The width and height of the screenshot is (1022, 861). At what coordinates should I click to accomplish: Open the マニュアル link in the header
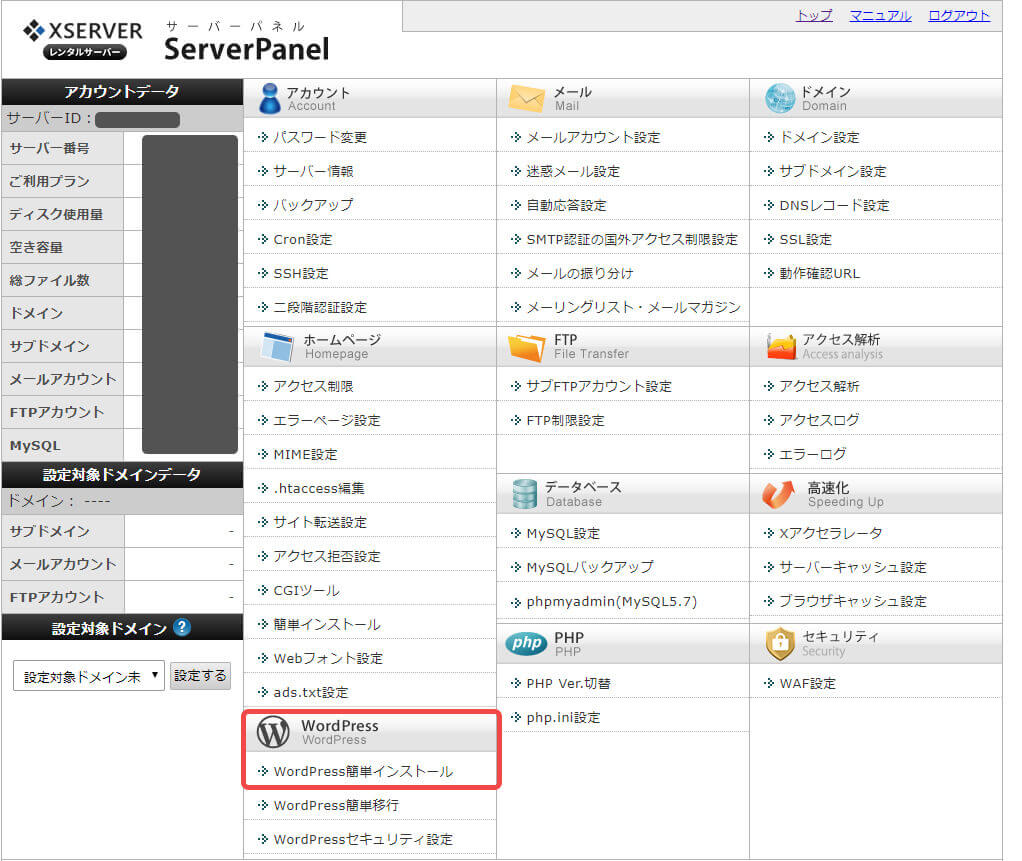[880, 15]
